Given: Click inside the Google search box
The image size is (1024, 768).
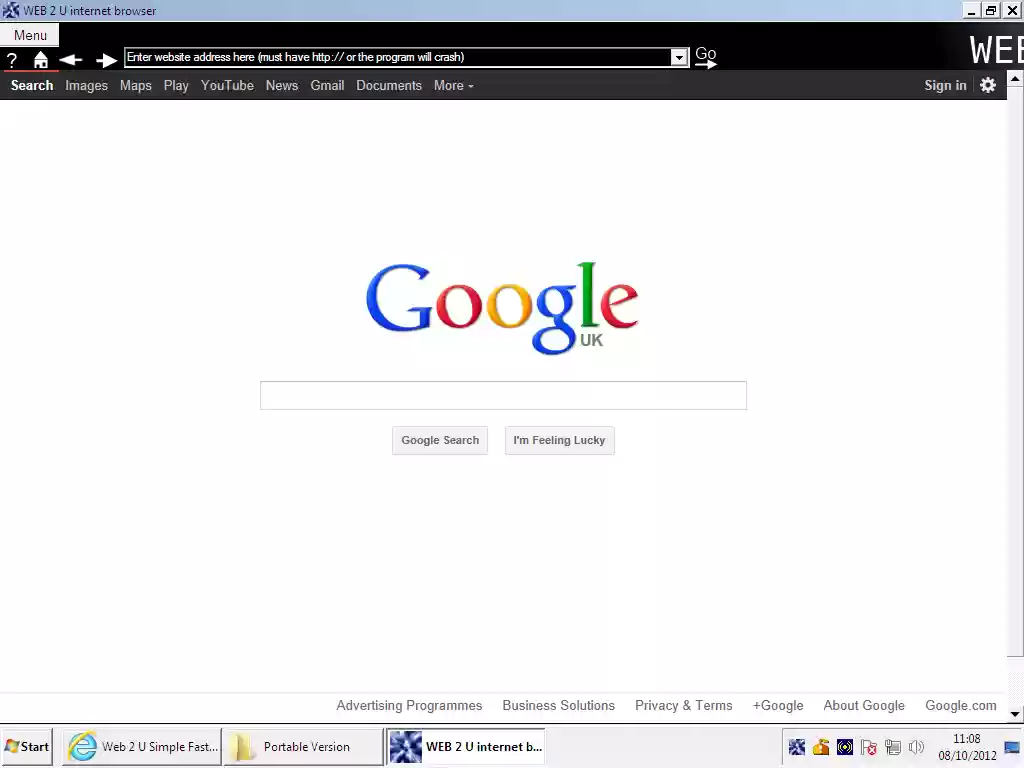Looking at the screenshot, I should click(503, 395).
